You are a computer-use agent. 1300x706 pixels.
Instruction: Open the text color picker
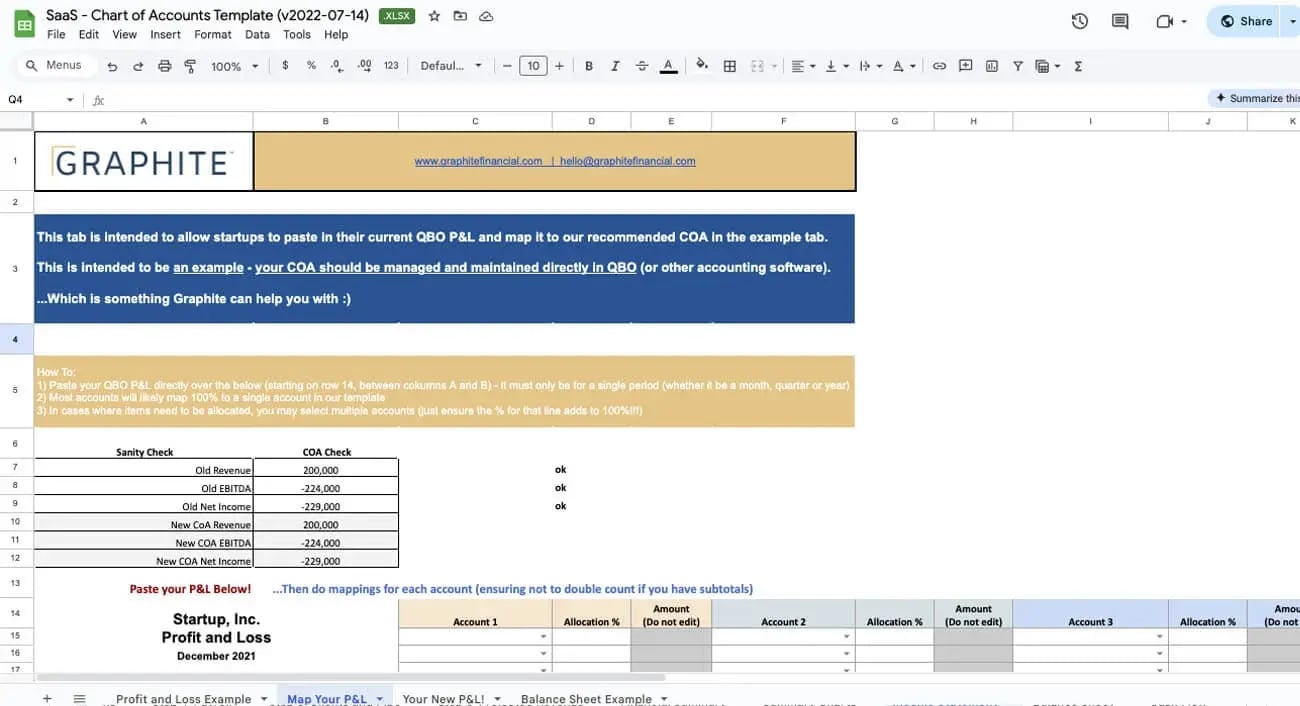[668, 66]
